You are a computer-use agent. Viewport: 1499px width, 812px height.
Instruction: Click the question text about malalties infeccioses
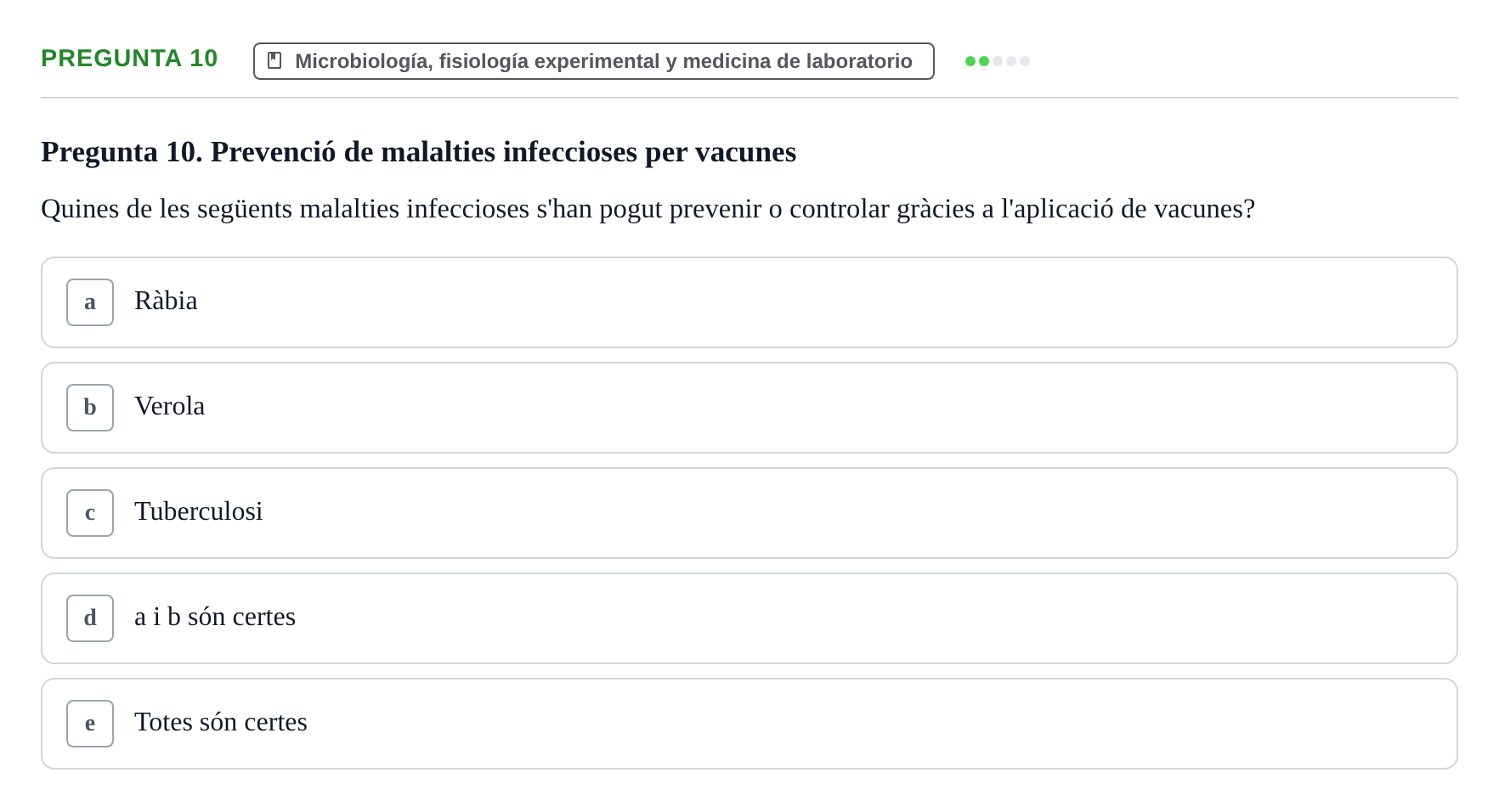tap(648, 209)
